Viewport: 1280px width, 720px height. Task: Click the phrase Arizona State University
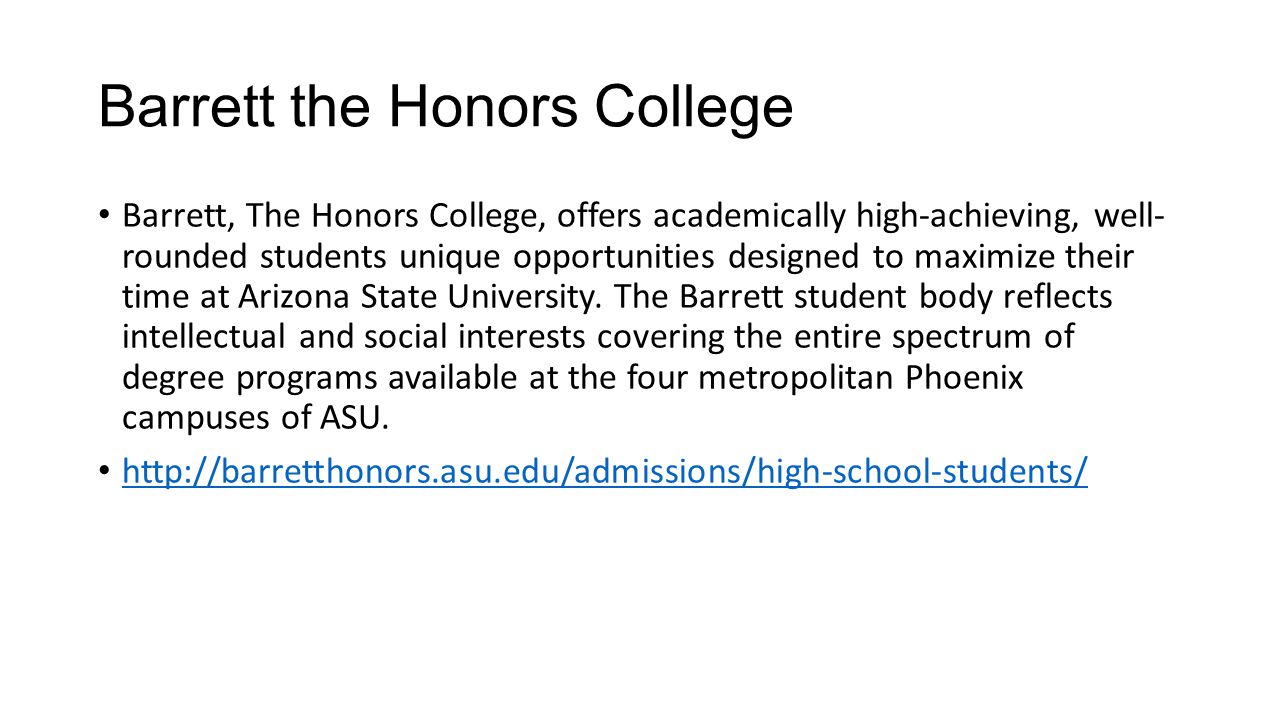point(422,297)
